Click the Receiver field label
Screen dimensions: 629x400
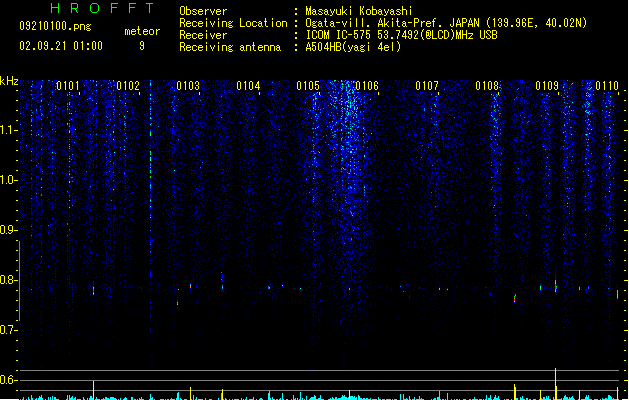(203, 35)
